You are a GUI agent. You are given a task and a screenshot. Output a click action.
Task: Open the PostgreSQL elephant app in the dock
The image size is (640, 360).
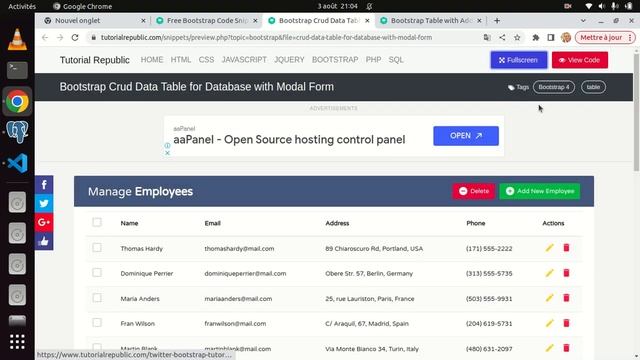[17, 132]
